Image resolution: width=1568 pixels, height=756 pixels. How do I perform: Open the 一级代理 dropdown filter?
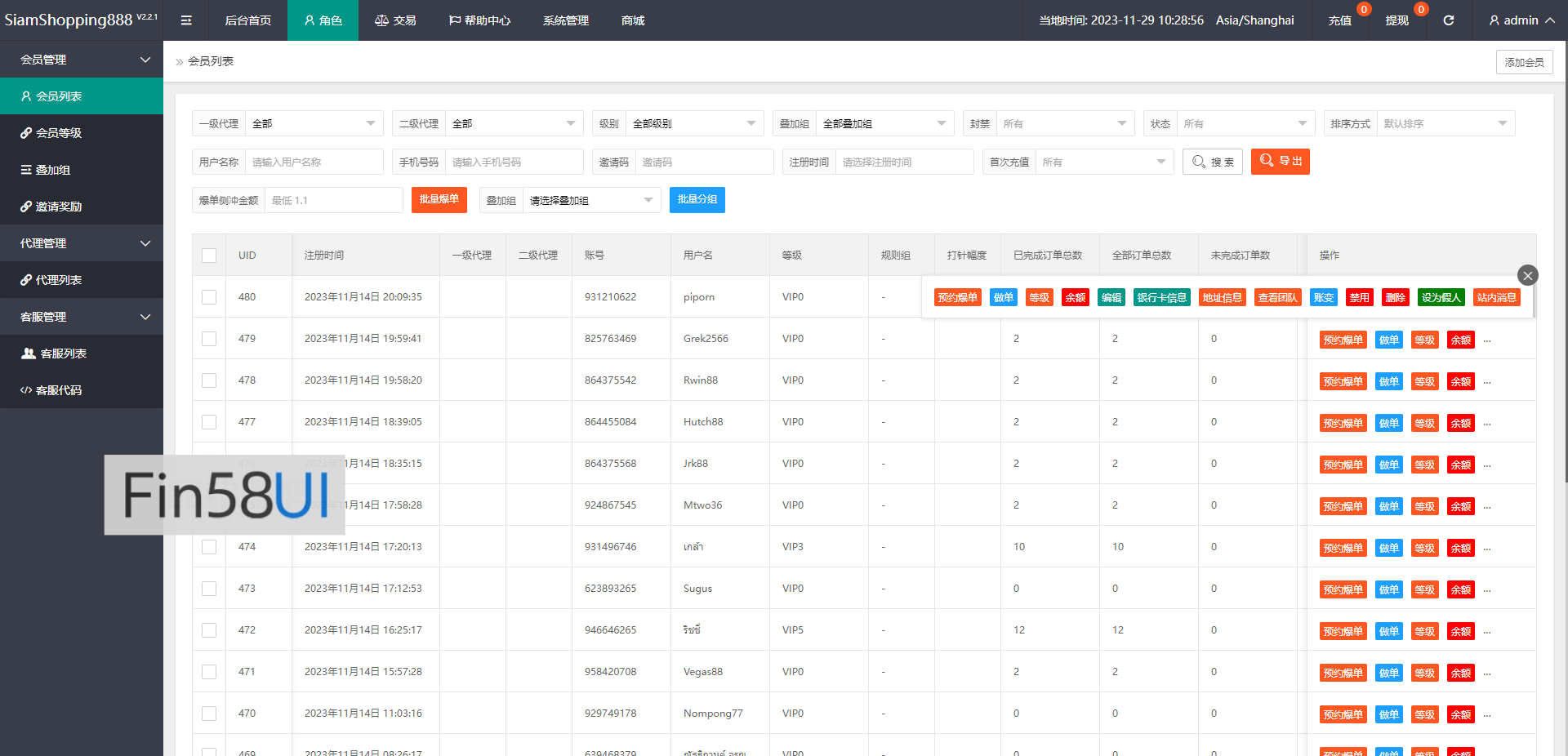click(x=314, y=124)
